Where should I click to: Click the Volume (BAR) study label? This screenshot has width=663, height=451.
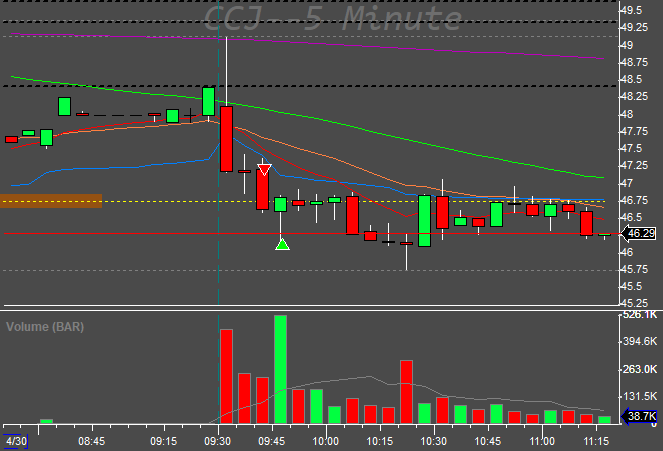pyautogui.click(x=45, y=327)
